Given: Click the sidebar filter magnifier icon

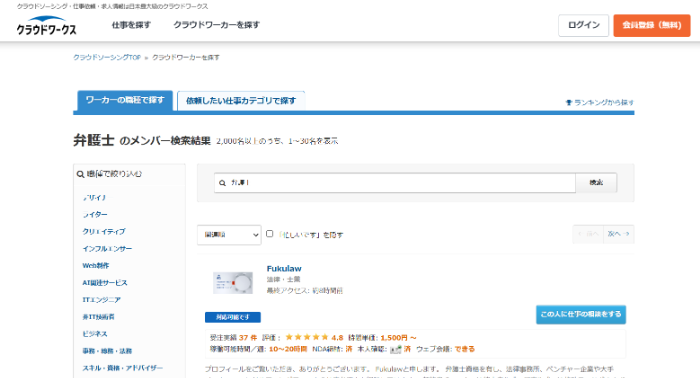Looking at the screenshot, I should click(80, 174).
